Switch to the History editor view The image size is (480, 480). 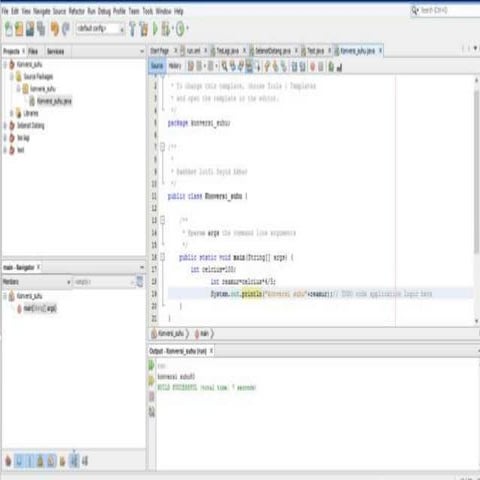click(175, 66)
